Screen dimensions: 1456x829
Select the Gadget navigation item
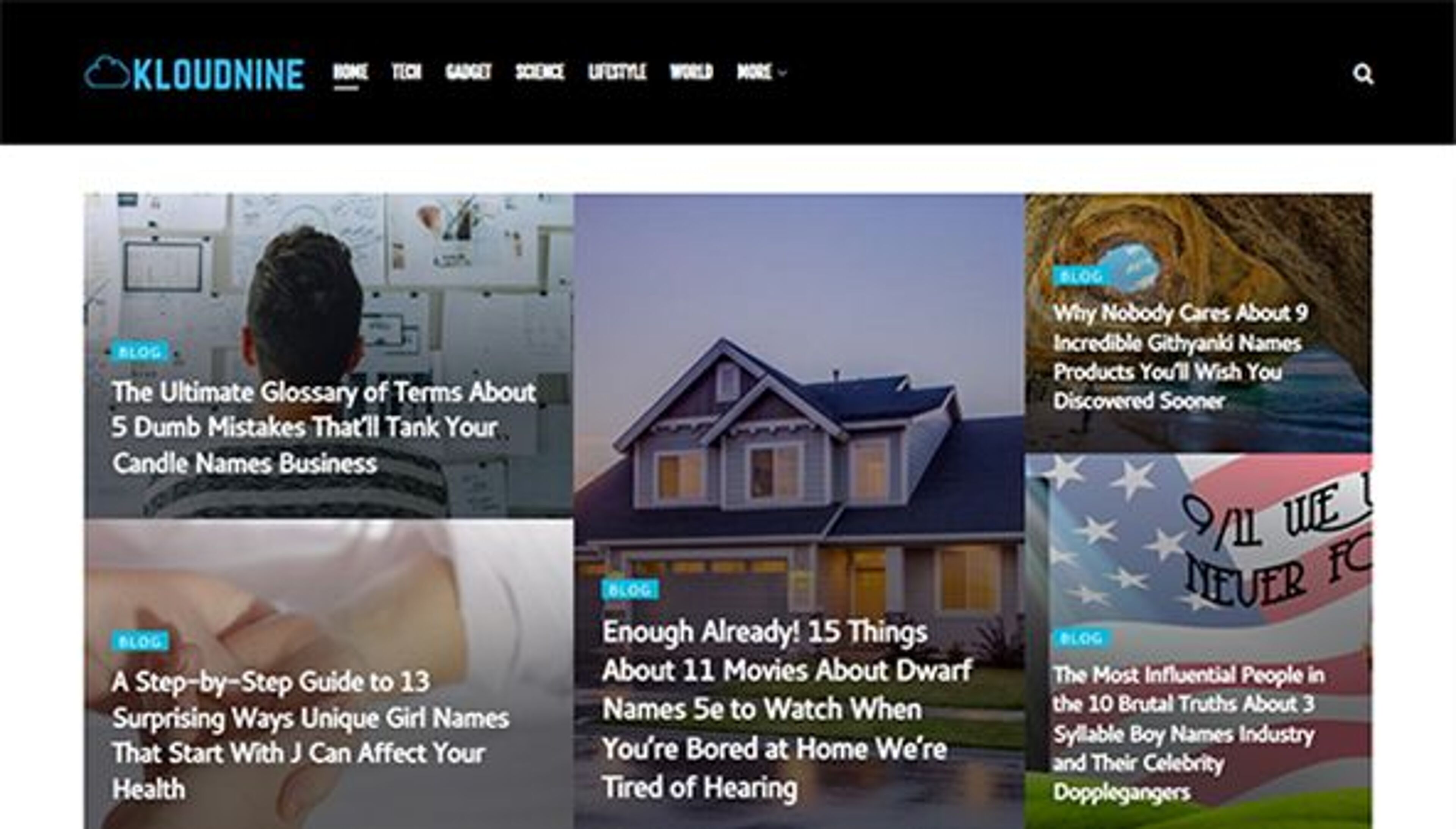pyautogui.click(x=468, y=72)
